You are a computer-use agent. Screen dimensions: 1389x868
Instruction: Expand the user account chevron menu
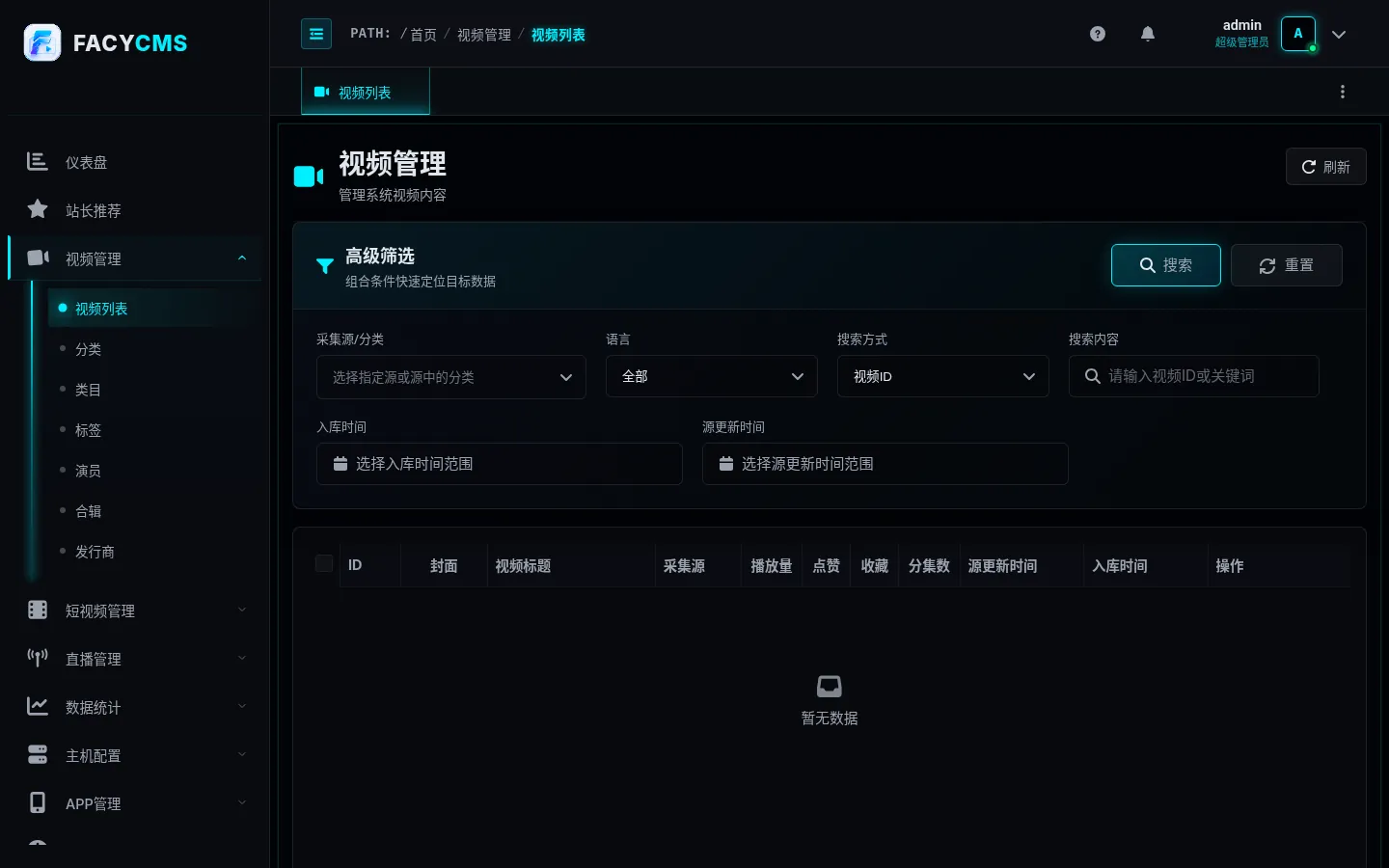(1339, 35)
